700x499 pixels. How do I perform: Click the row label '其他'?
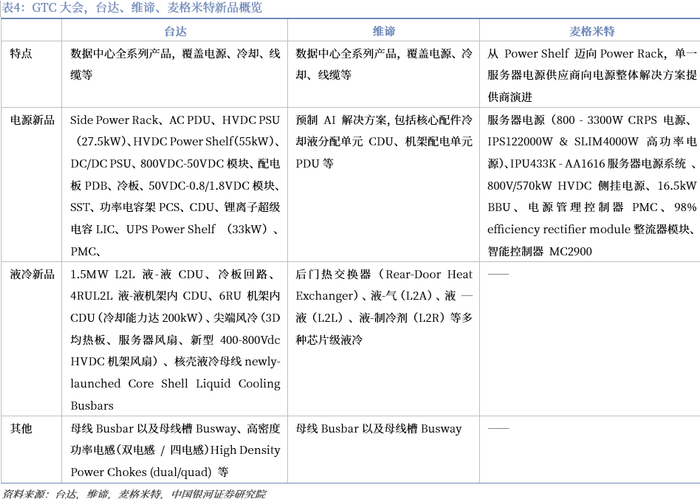(21, 428)
